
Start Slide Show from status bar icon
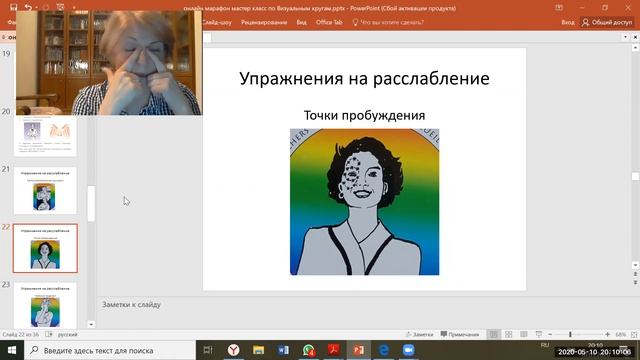click(539, 335)
